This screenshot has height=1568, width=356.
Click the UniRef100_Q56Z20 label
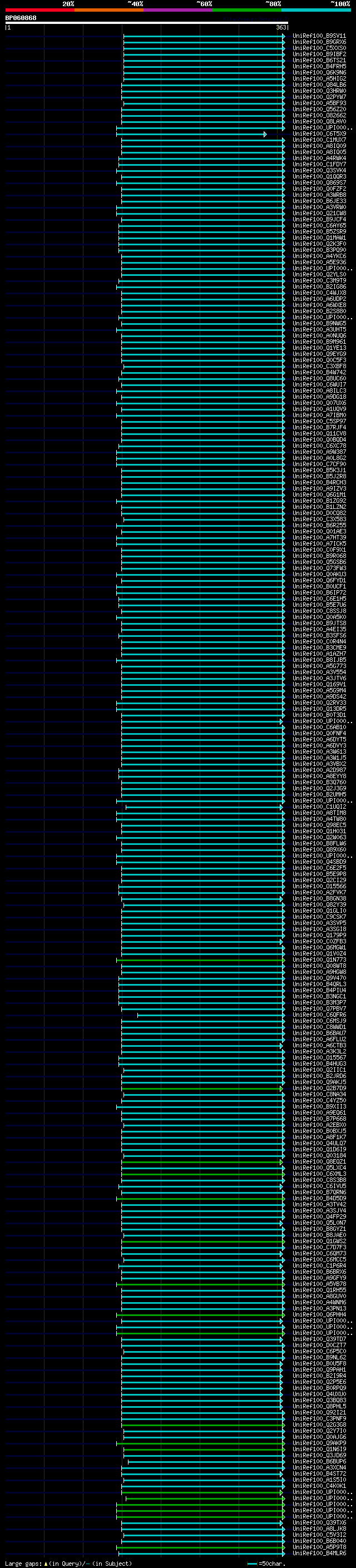(x=319, y=110)
